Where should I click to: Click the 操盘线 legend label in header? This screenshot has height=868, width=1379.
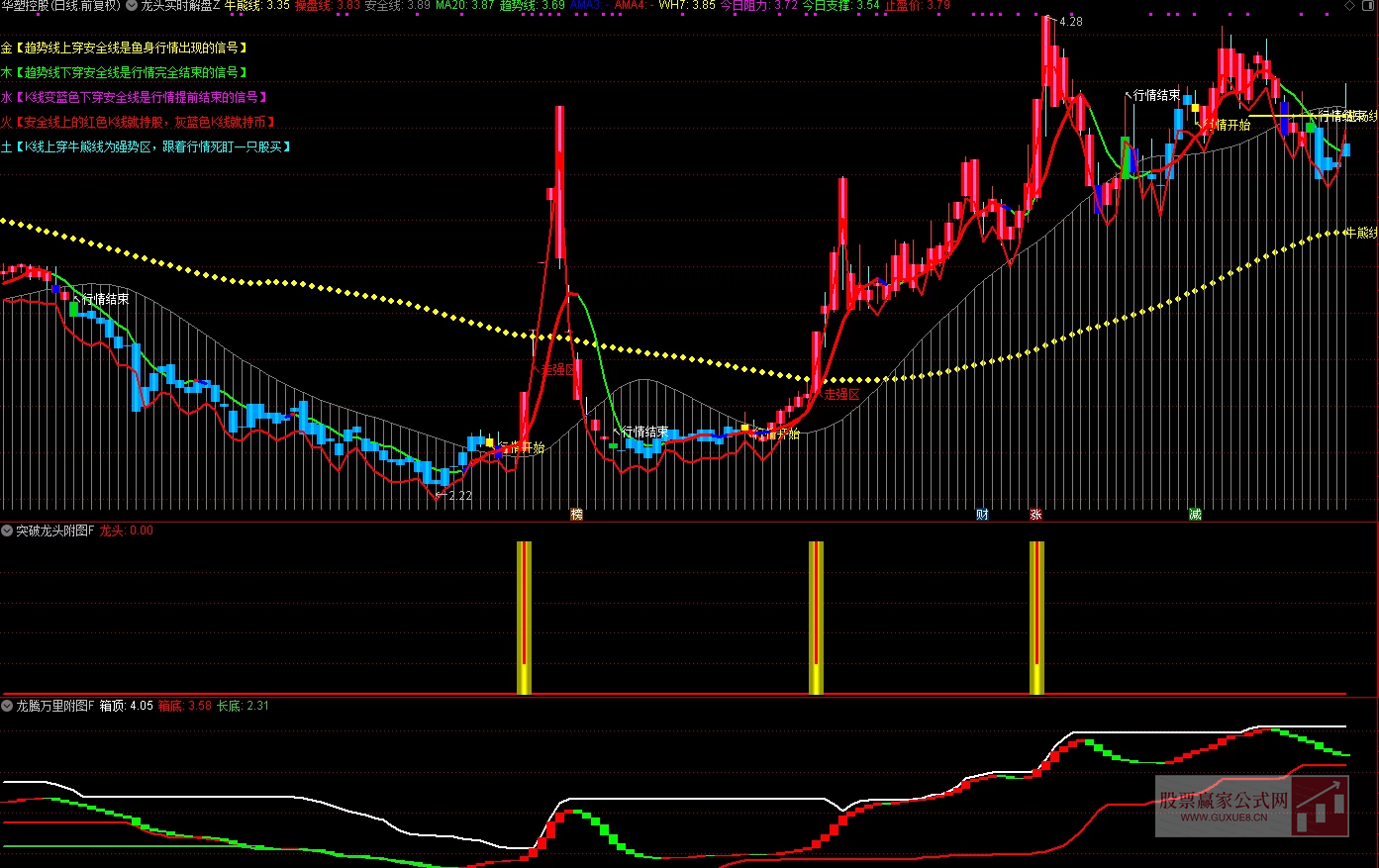pos(315,5)
